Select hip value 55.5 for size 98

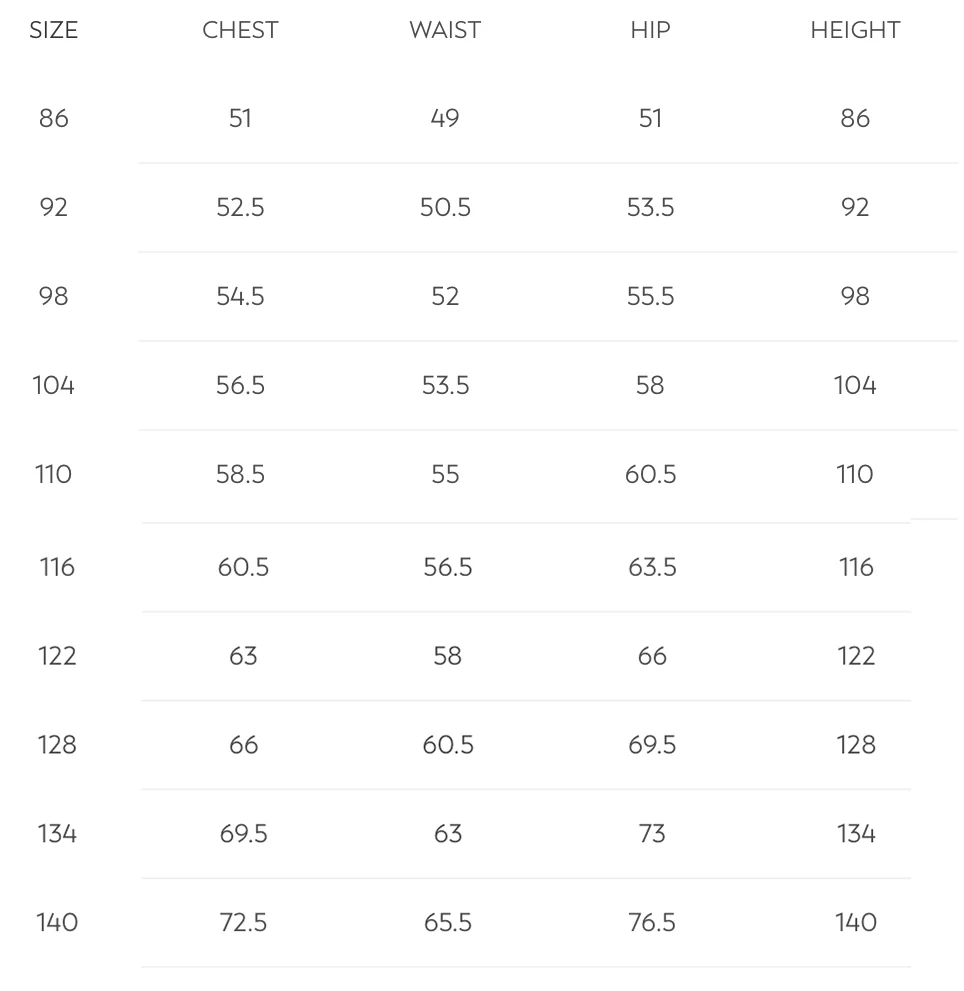pyautogui.click(x=650, y=296)
